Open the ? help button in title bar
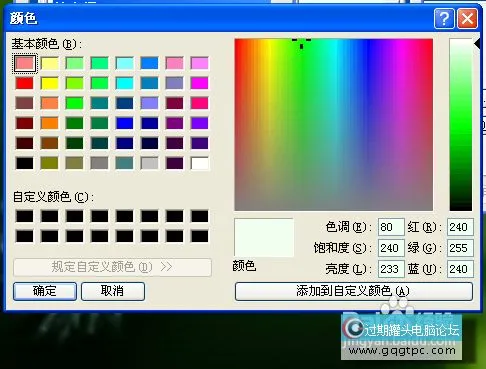 click(x=444, y=19)
